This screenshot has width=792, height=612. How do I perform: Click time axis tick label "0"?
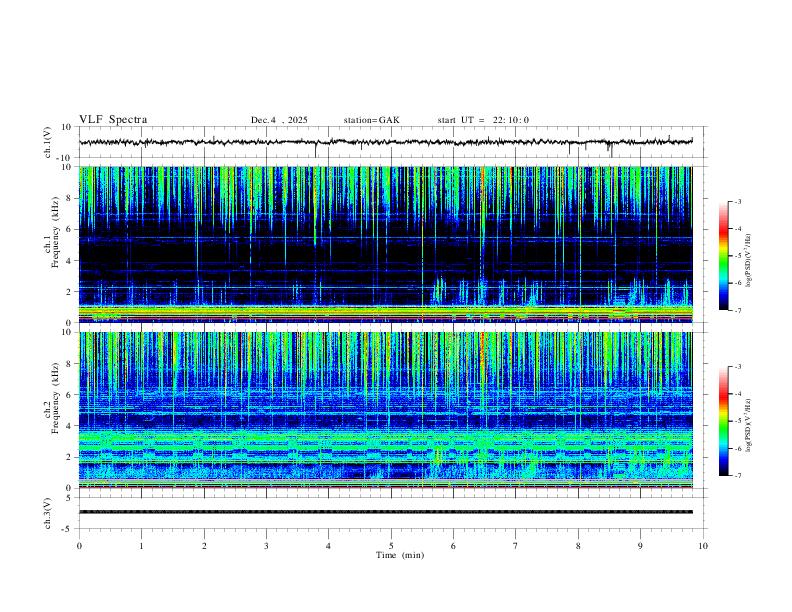click(x=79, y=546)
